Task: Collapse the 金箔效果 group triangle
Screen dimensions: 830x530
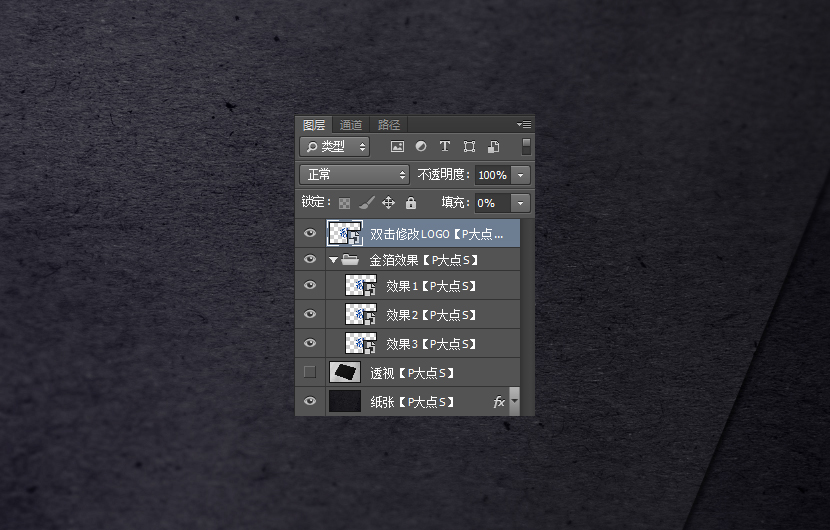Action: pyautogui.click(x=333, y=260)
